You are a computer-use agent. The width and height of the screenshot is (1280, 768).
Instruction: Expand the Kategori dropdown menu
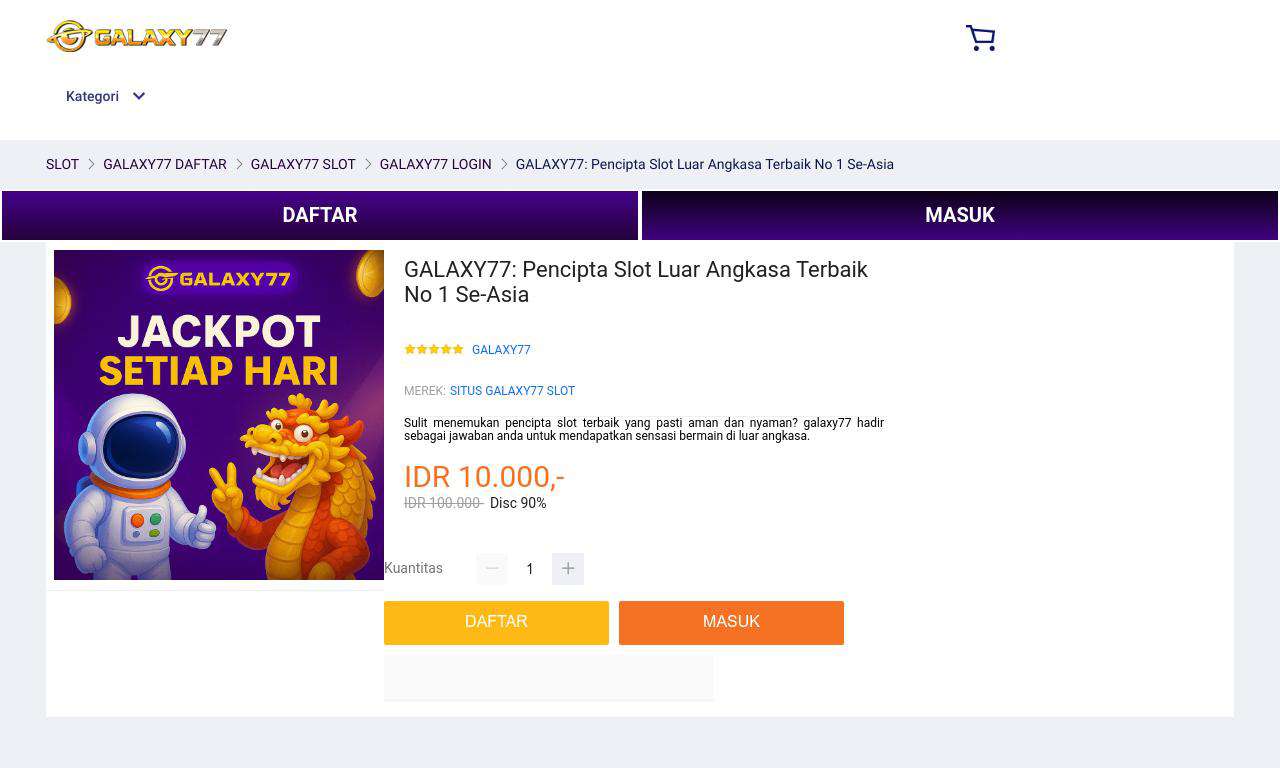tap(106, 96)
